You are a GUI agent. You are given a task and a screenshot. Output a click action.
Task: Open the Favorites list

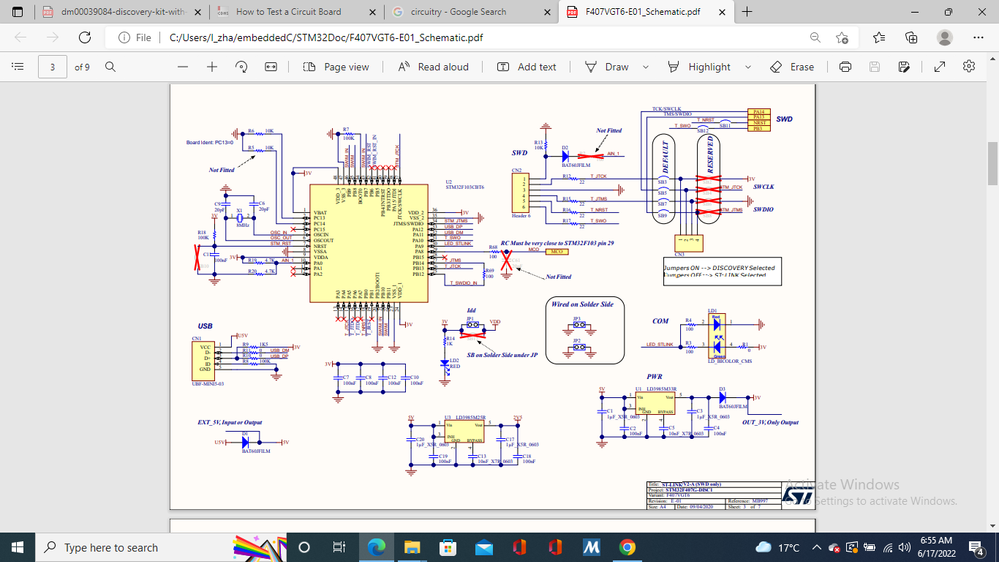point(879,38)
